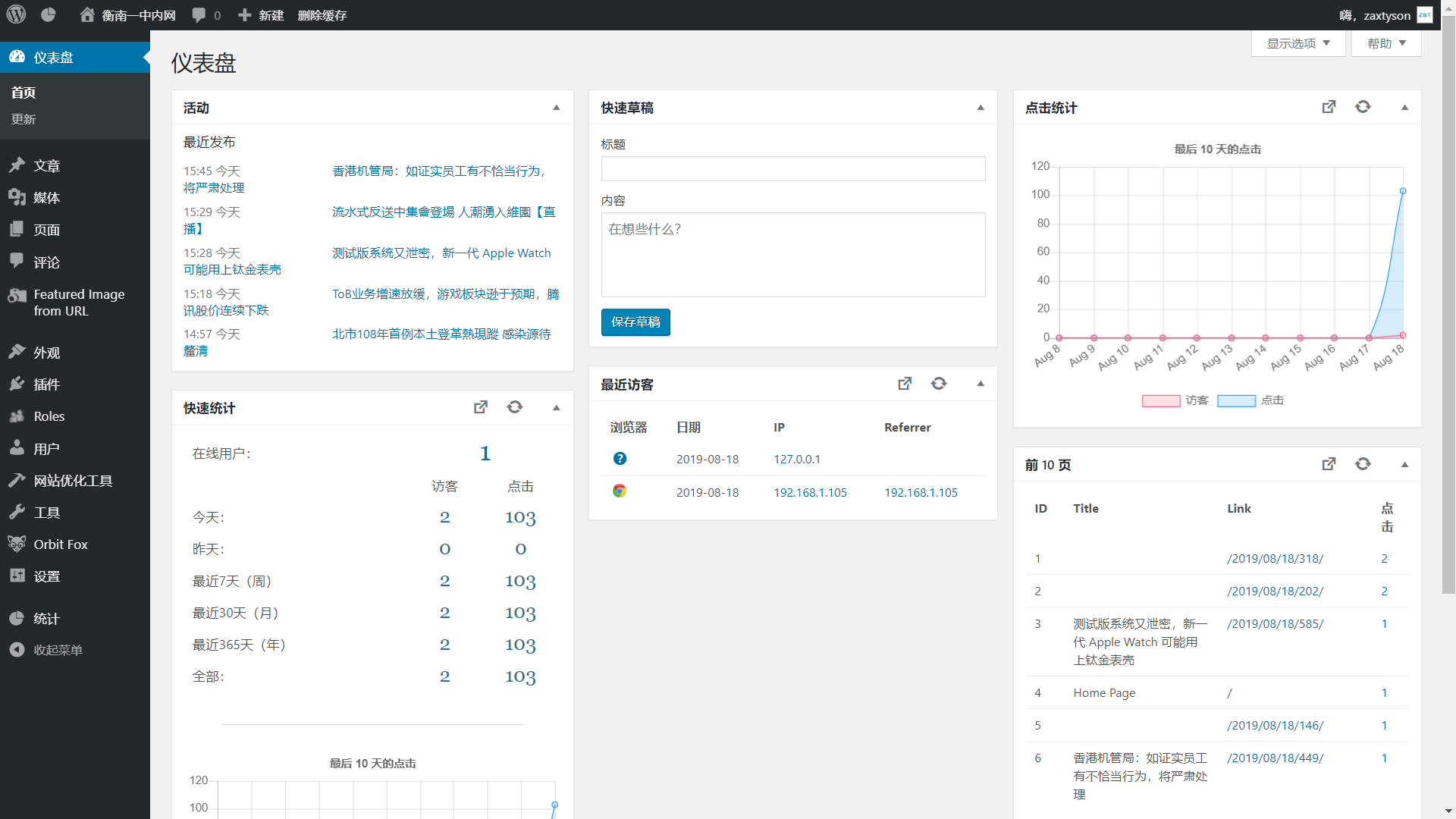Screen dimensions: 1456x819
Task: Open the 媒体 media menu
Action: [x=46, y=198]
